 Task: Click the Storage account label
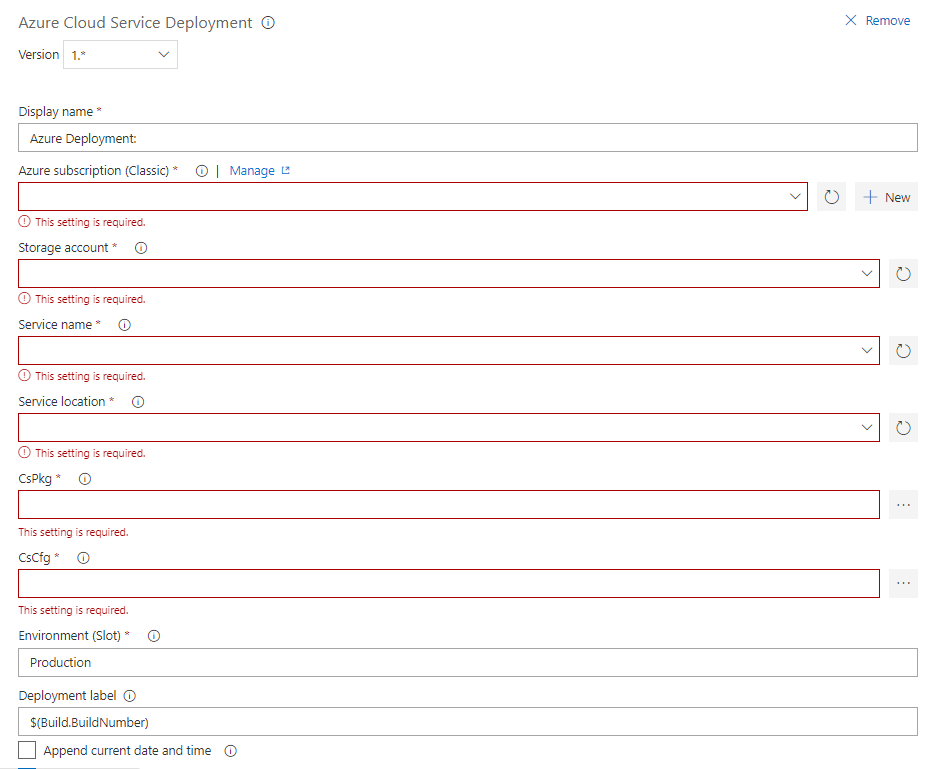point(63,248)
